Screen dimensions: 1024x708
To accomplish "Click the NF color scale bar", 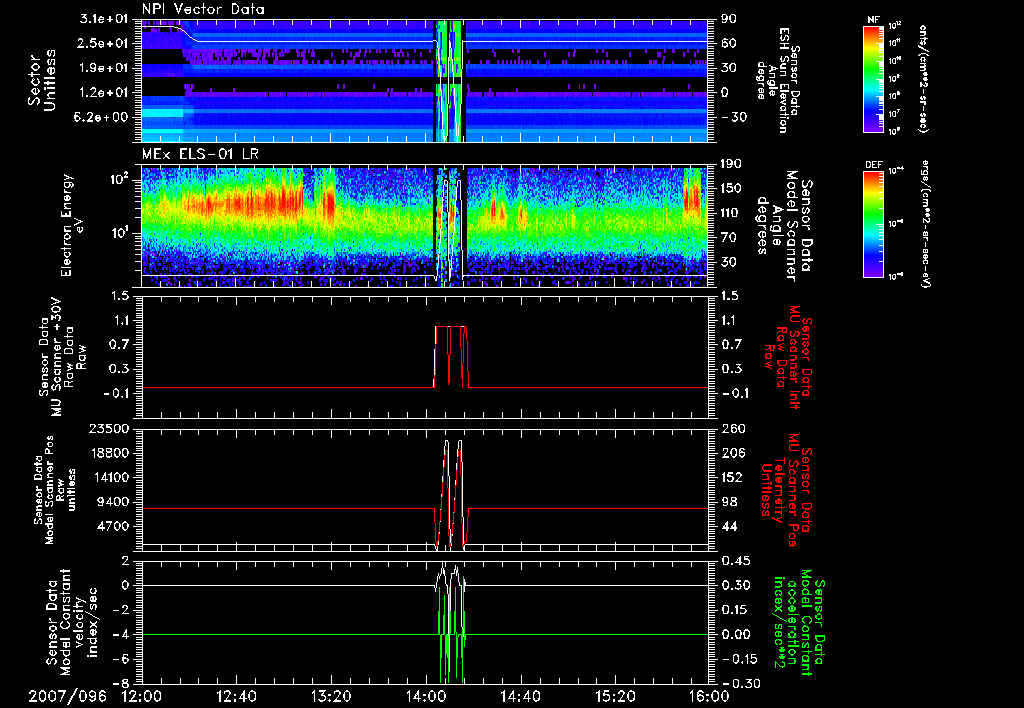I will [873, 79].
